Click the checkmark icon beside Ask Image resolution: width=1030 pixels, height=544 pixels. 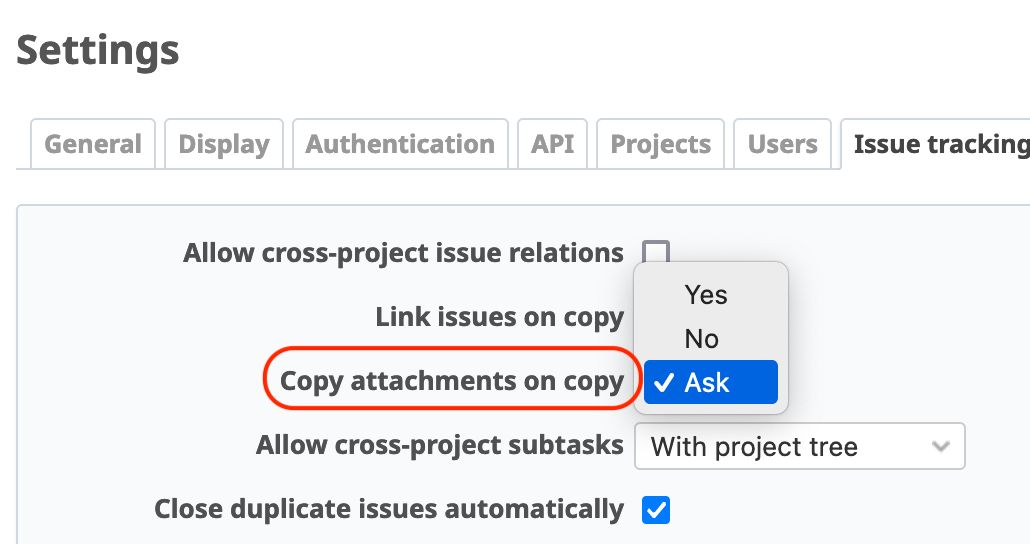point(663,382)
